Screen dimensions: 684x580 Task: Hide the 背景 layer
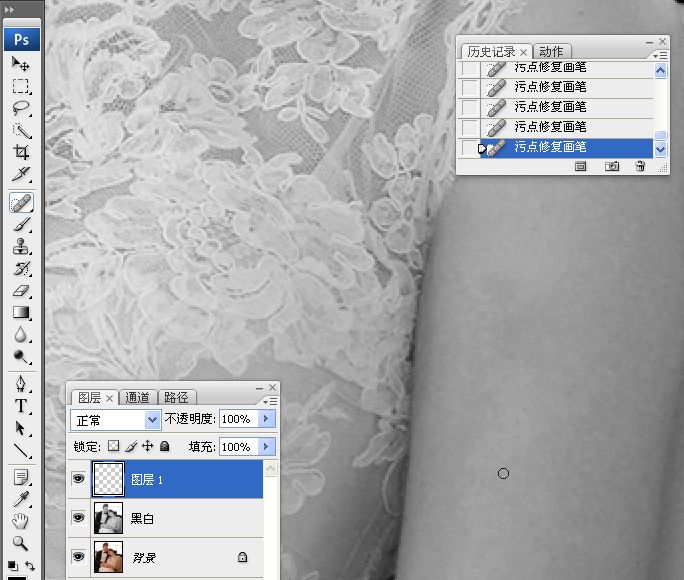point(79,556)
